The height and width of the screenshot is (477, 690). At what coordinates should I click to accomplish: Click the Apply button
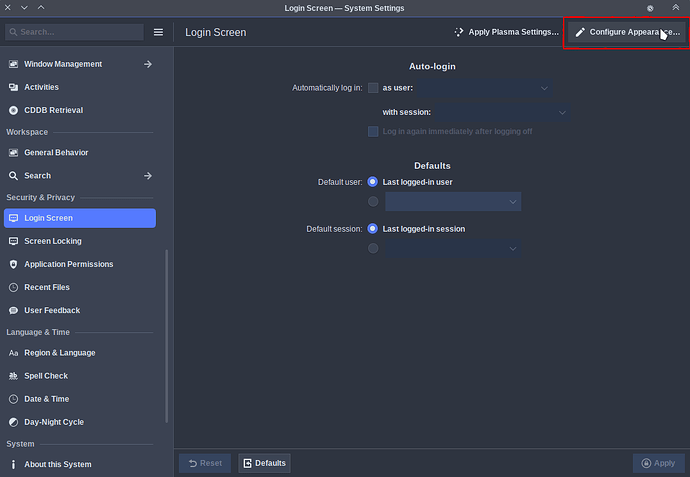659,463
